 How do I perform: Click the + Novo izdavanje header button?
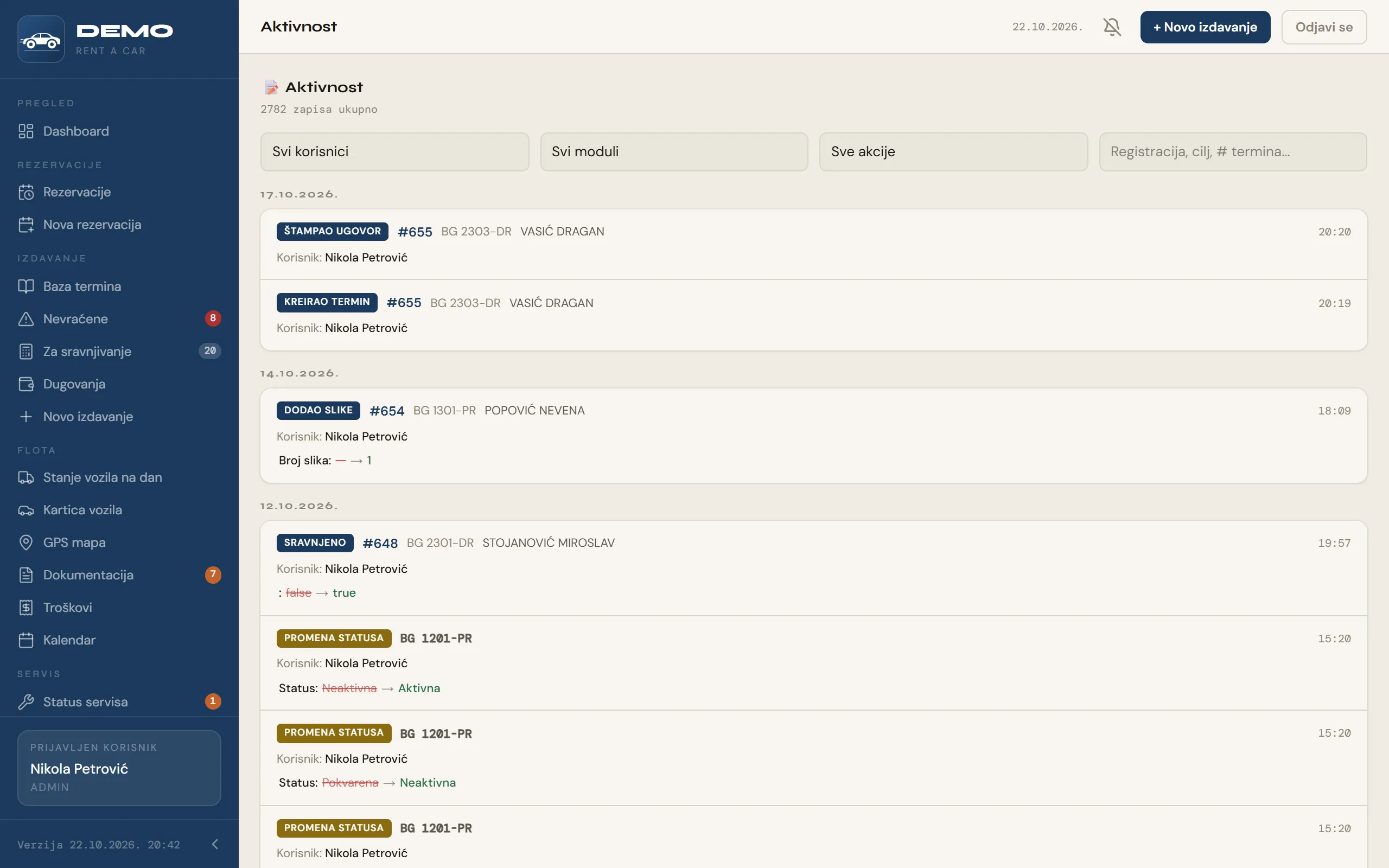coord(1205,27)
